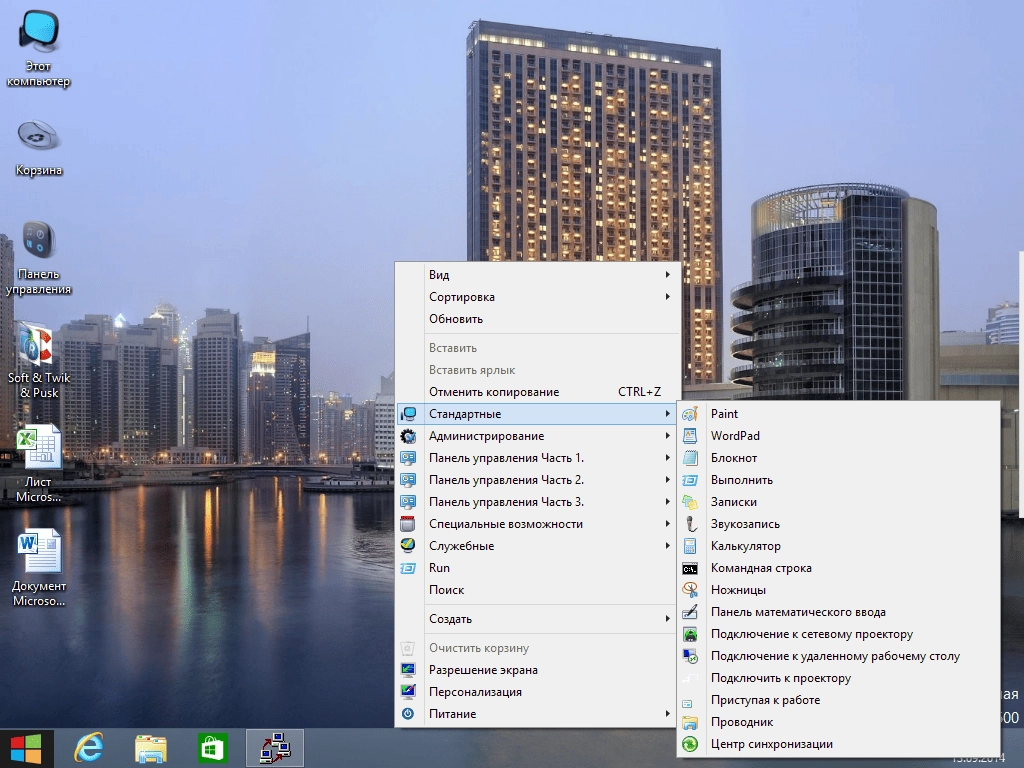Click the Питание power icon
Image resolution: width=1024 pixels, height=768 pixels.
click(x=408, y=714)
